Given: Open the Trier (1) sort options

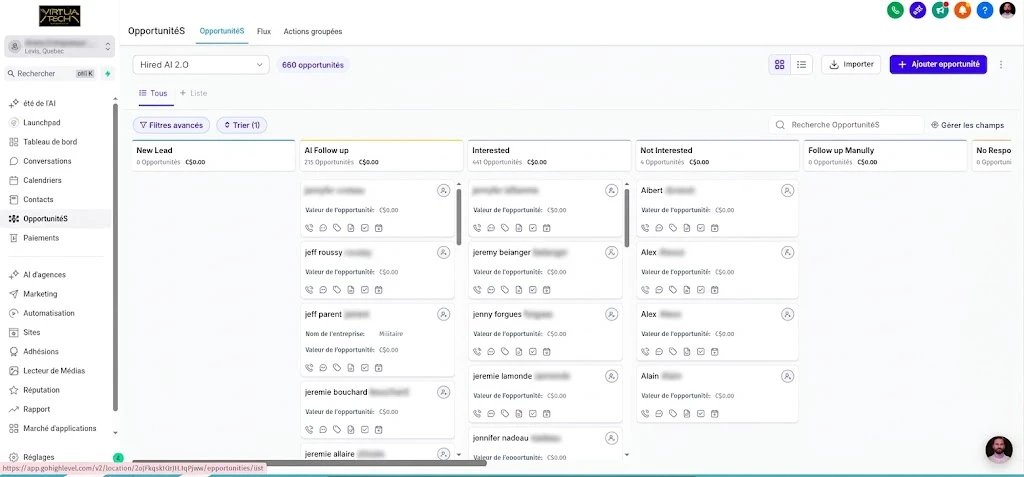Looking at the screenshot, I should [242, 125].
